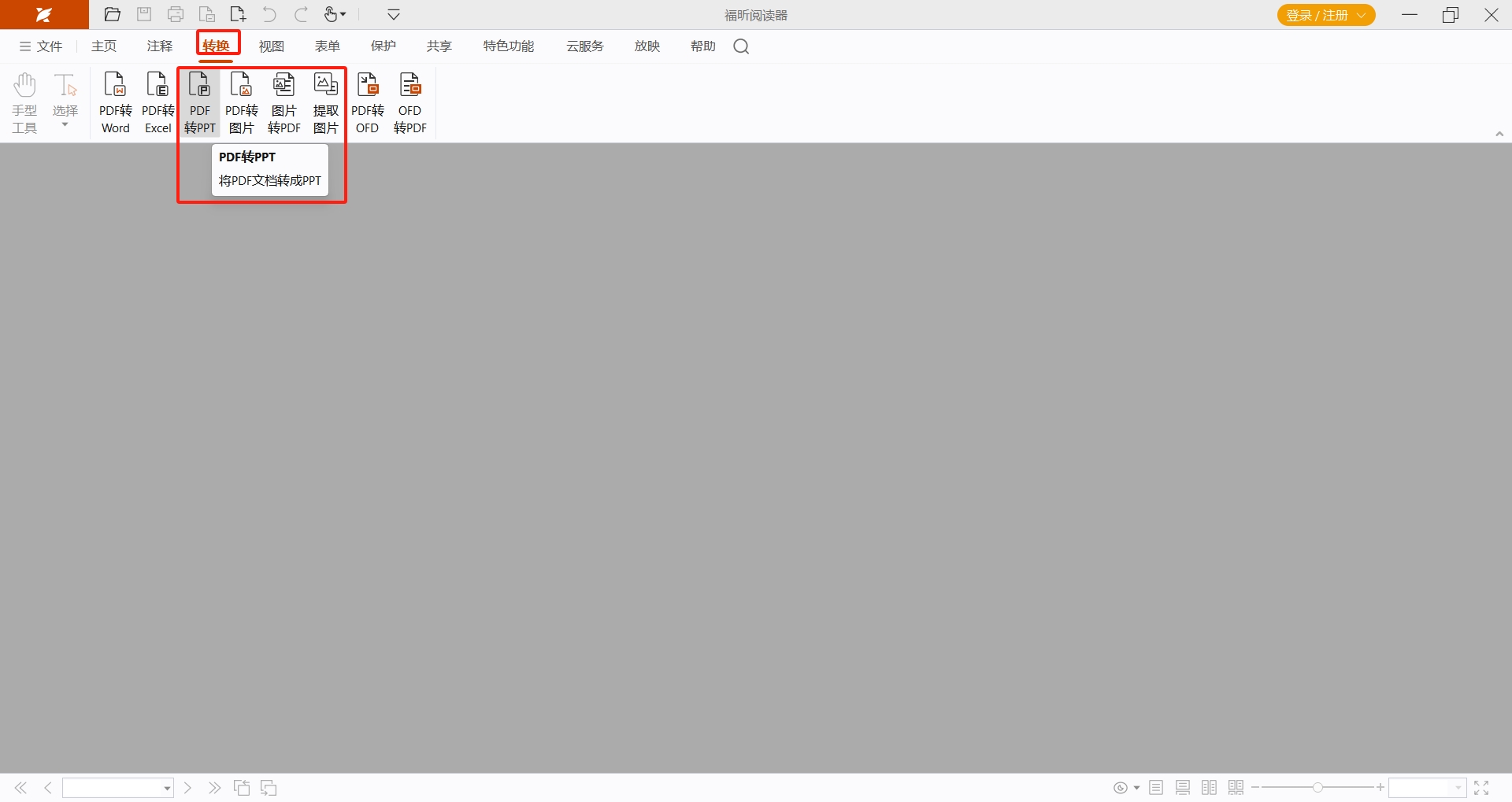The image size is (1512, 802).
Task: Open the 共享 tab
Action: point(439,46)
